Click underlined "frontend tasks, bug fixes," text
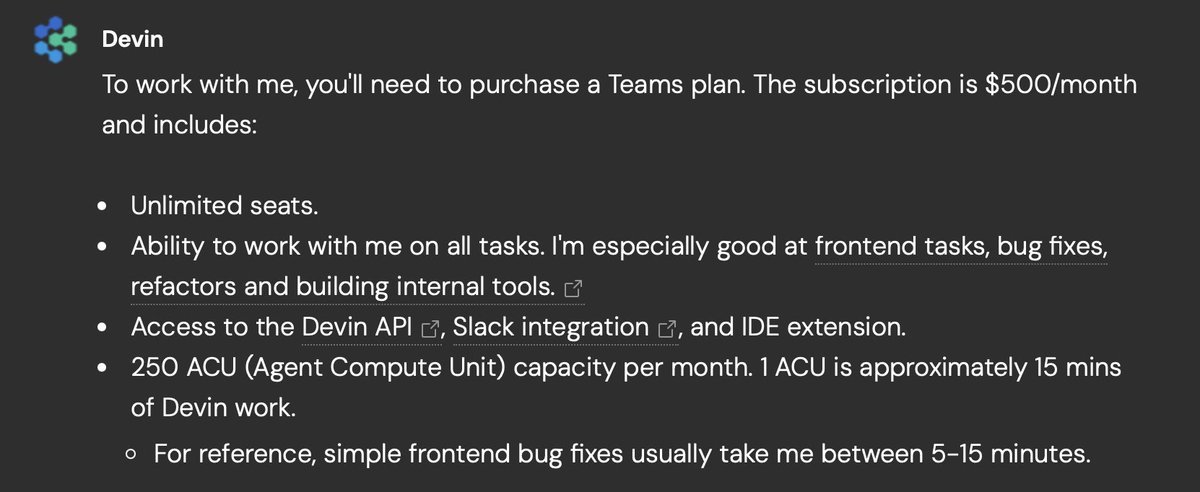 pyautogui.click(x=961, y=246)
